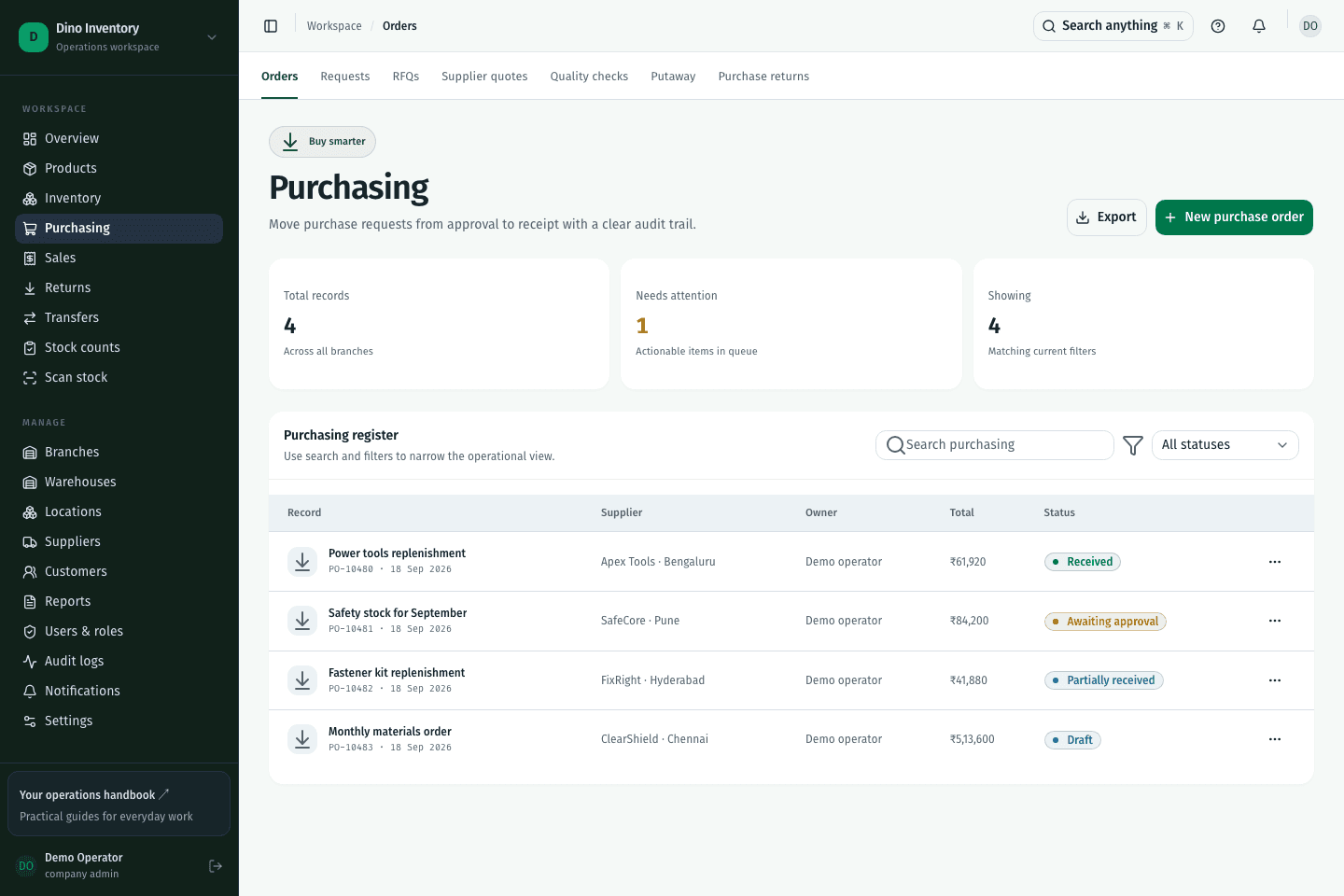Click download icon for Power tools replenishment
The image size is (1344, 896).
(302, 562)
